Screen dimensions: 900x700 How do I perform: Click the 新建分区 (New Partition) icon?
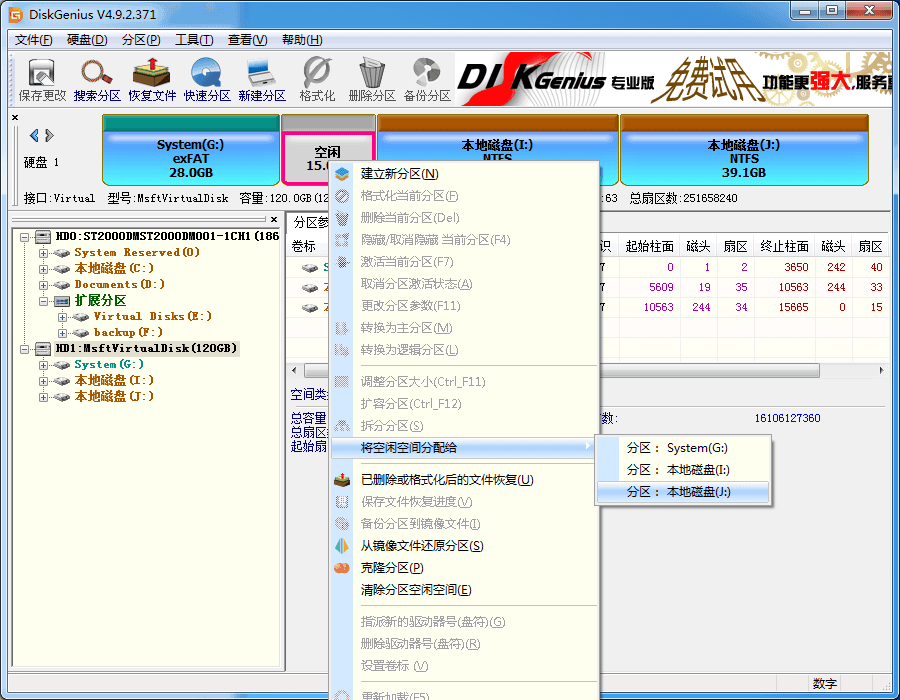pyautogui.click(x=263, y=78)
